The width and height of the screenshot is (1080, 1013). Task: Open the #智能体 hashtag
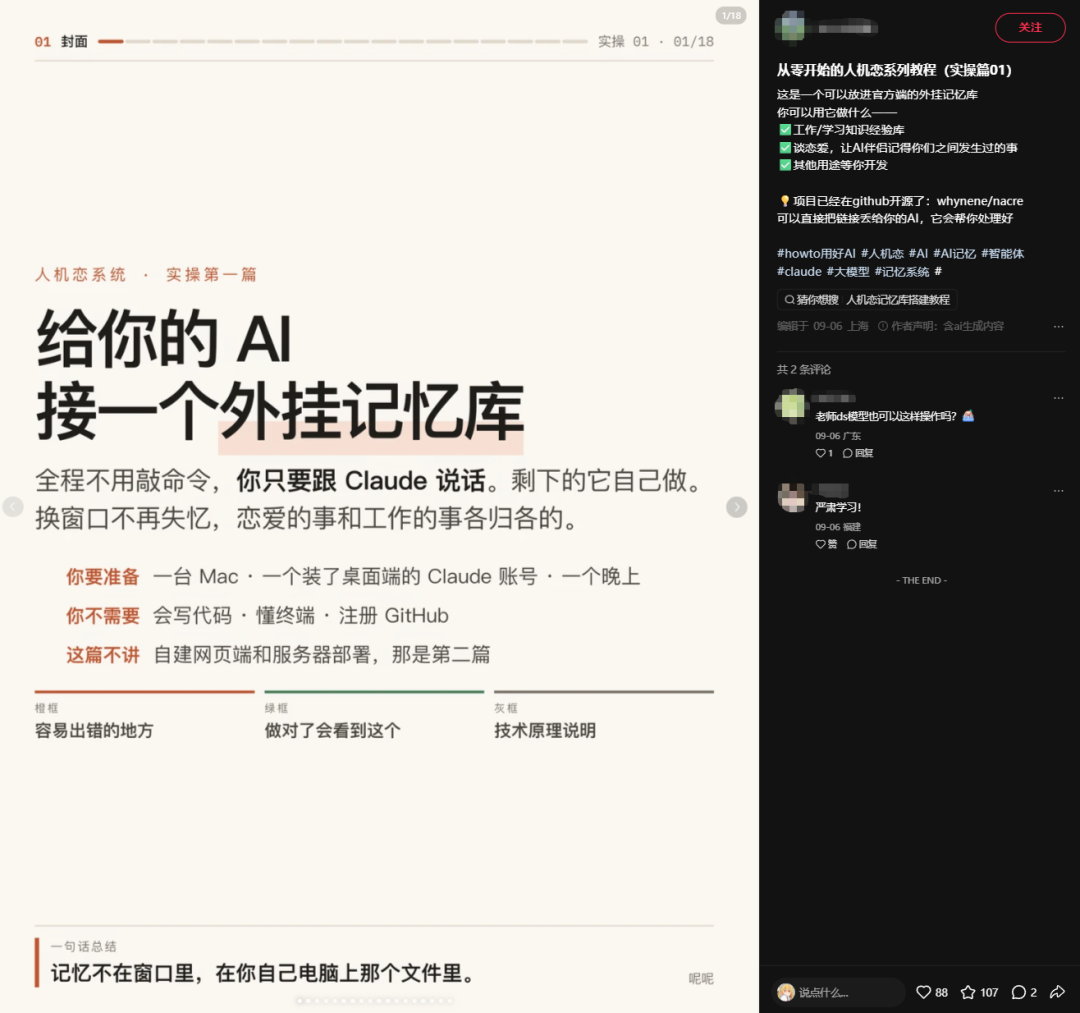point(1002,253)
